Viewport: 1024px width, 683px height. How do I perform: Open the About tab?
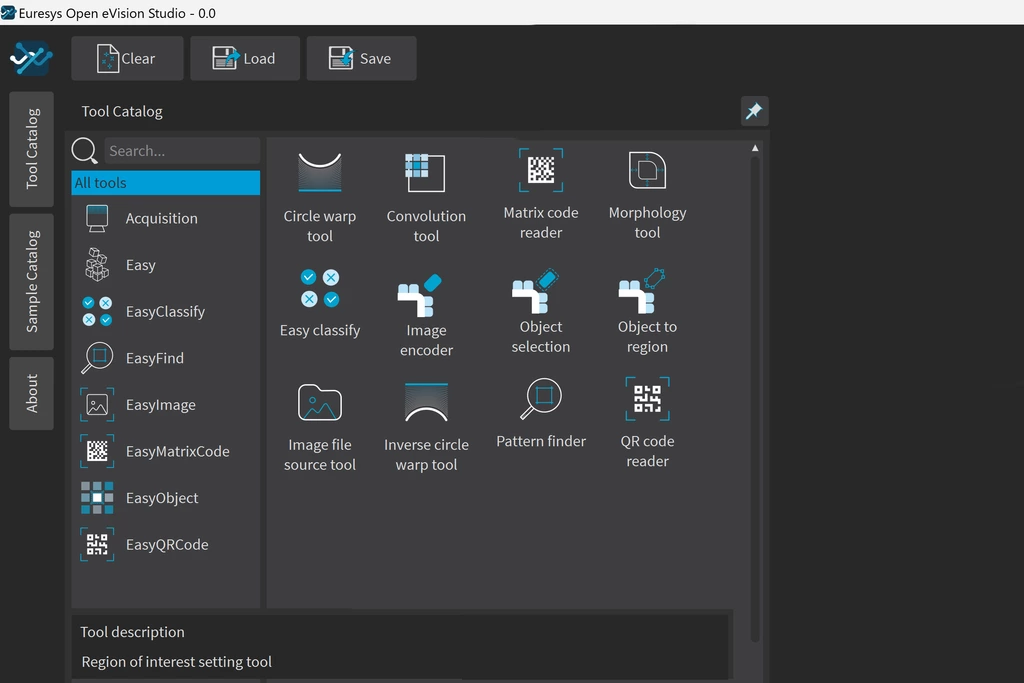pyautogui.click(x=32, y=393)
